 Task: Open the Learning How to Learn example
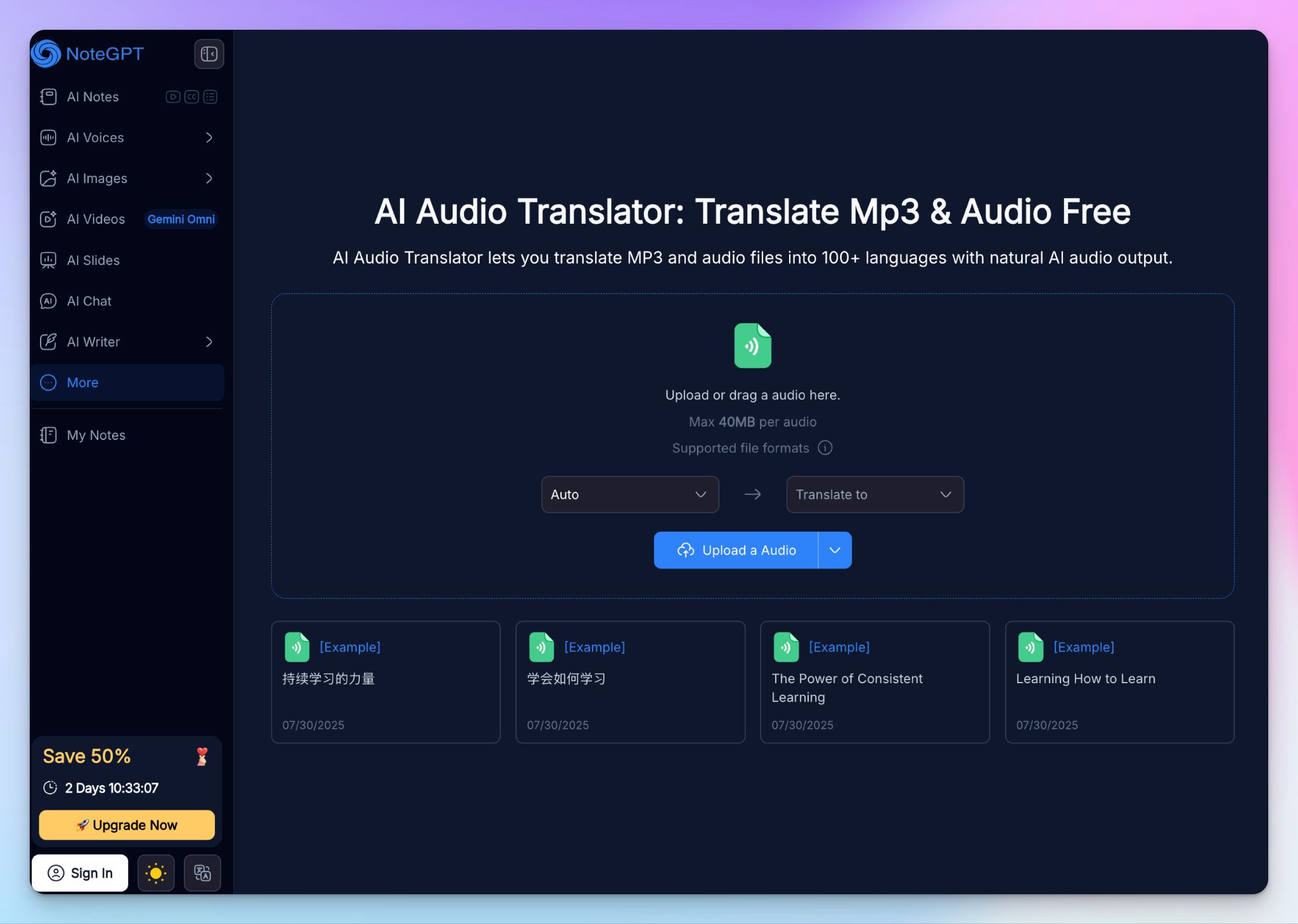[1120, 682]
